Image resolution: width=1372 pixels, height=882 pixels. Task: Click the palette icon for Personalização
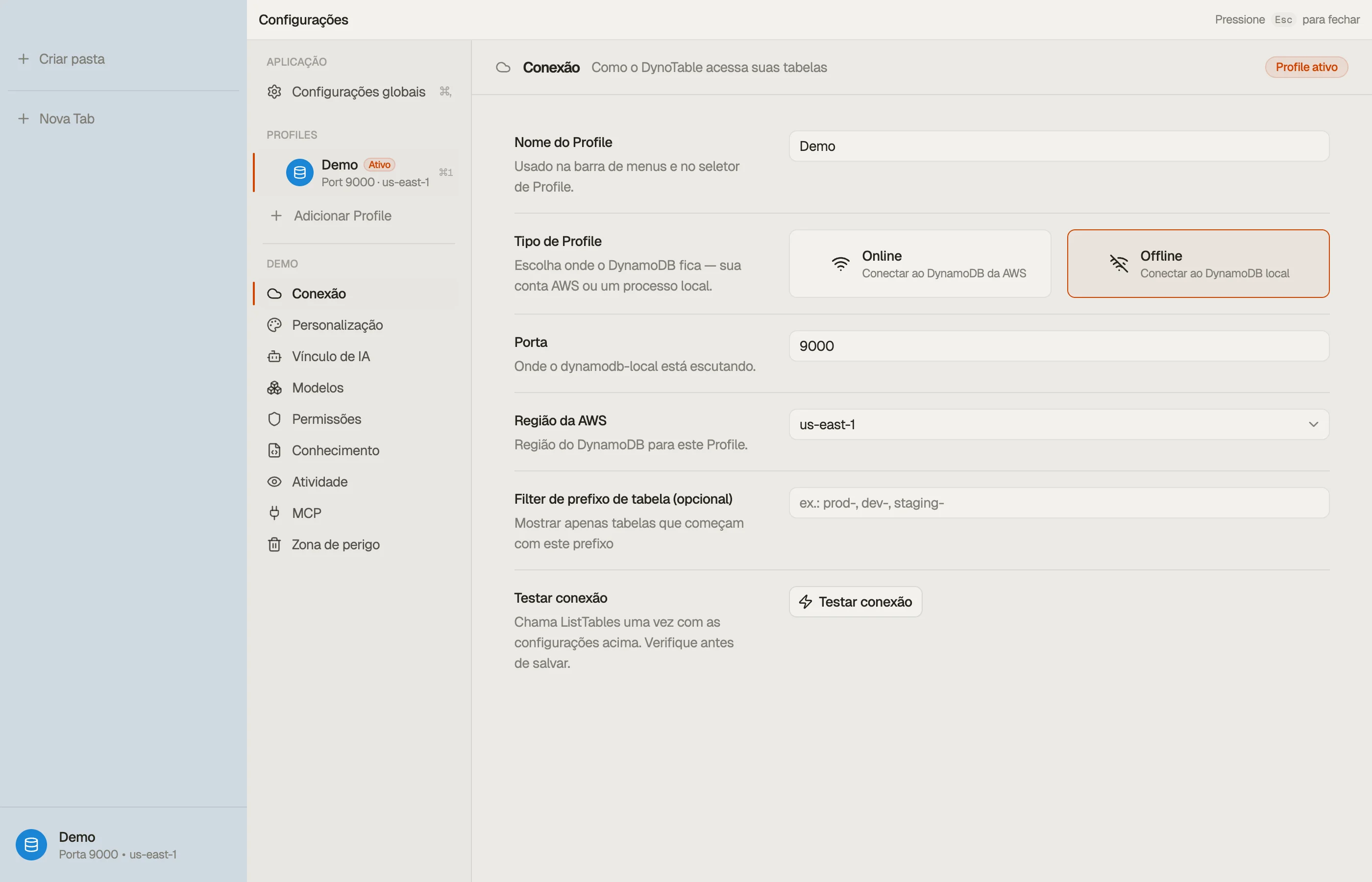coord(274,325)
